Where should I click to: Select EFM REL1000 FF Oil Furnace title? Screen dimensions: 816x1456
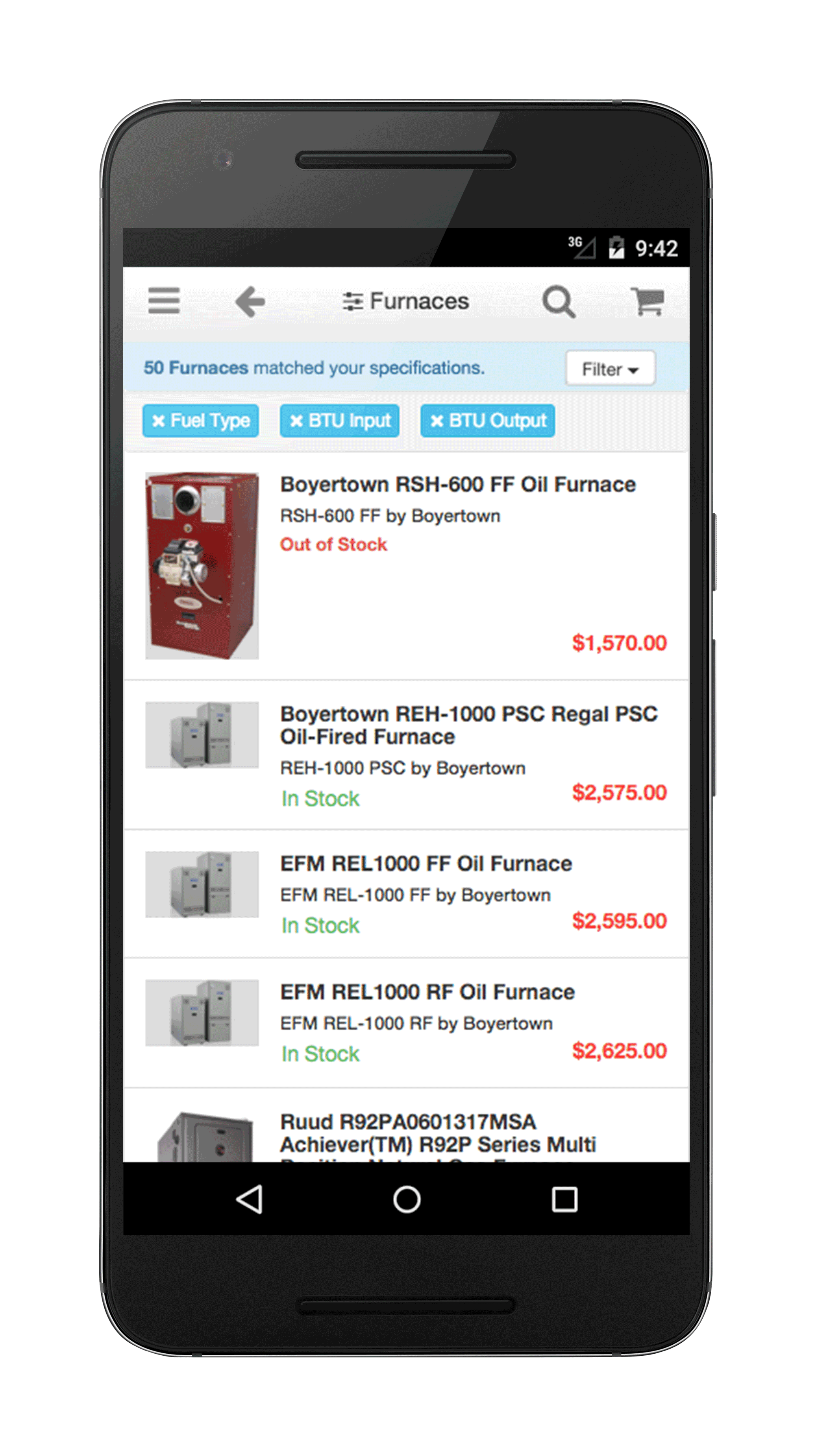[x=426, y=864]
